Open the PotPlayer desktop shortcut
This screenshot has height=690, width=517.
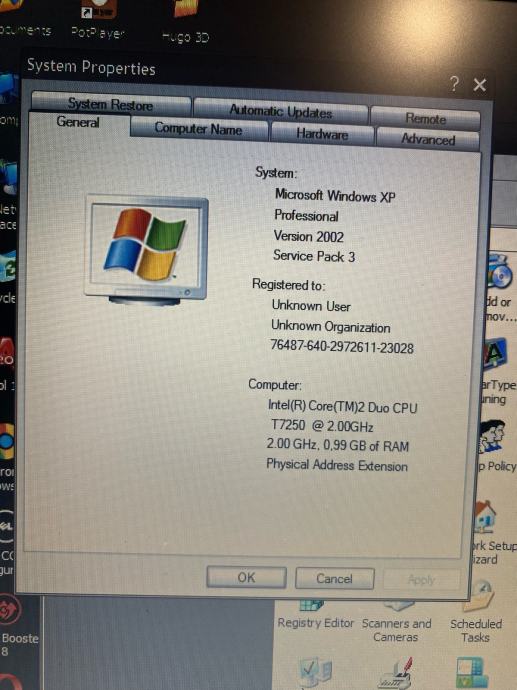pos(98,20)
